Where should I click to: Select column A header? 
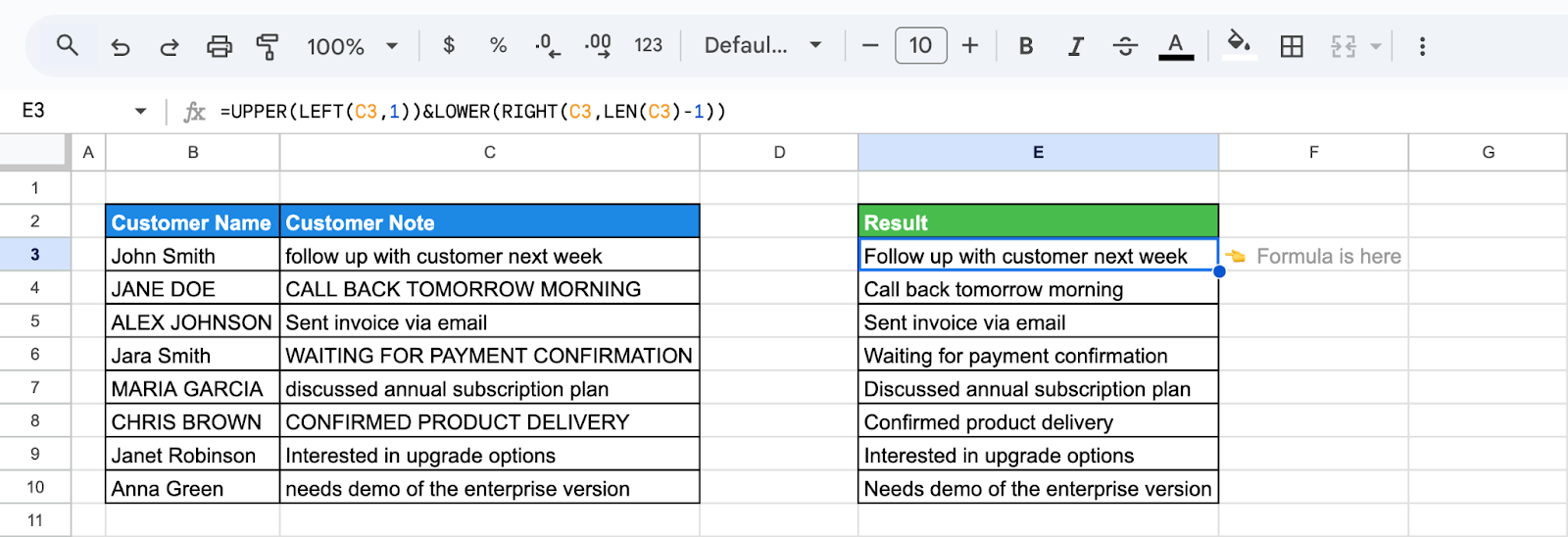coord(88,152)
